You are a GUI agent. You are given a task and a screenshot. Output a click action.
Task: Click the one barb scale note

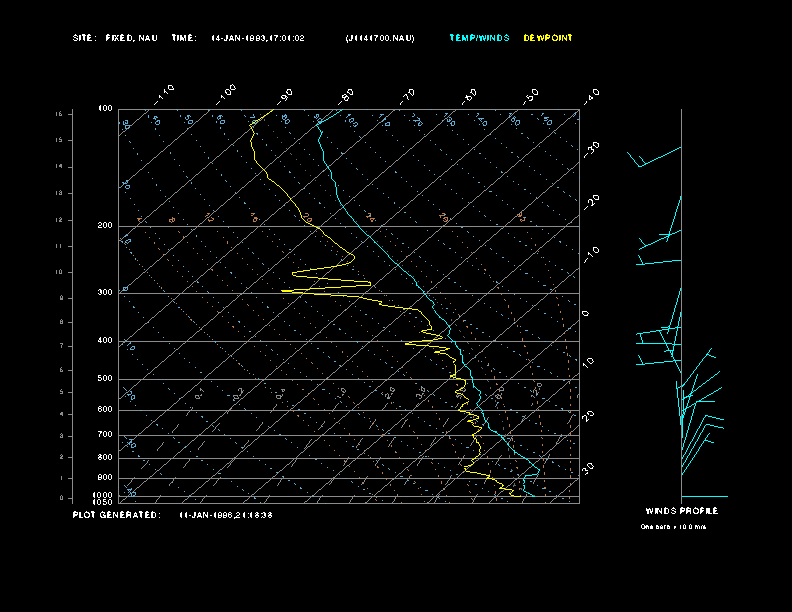[673, 527]
